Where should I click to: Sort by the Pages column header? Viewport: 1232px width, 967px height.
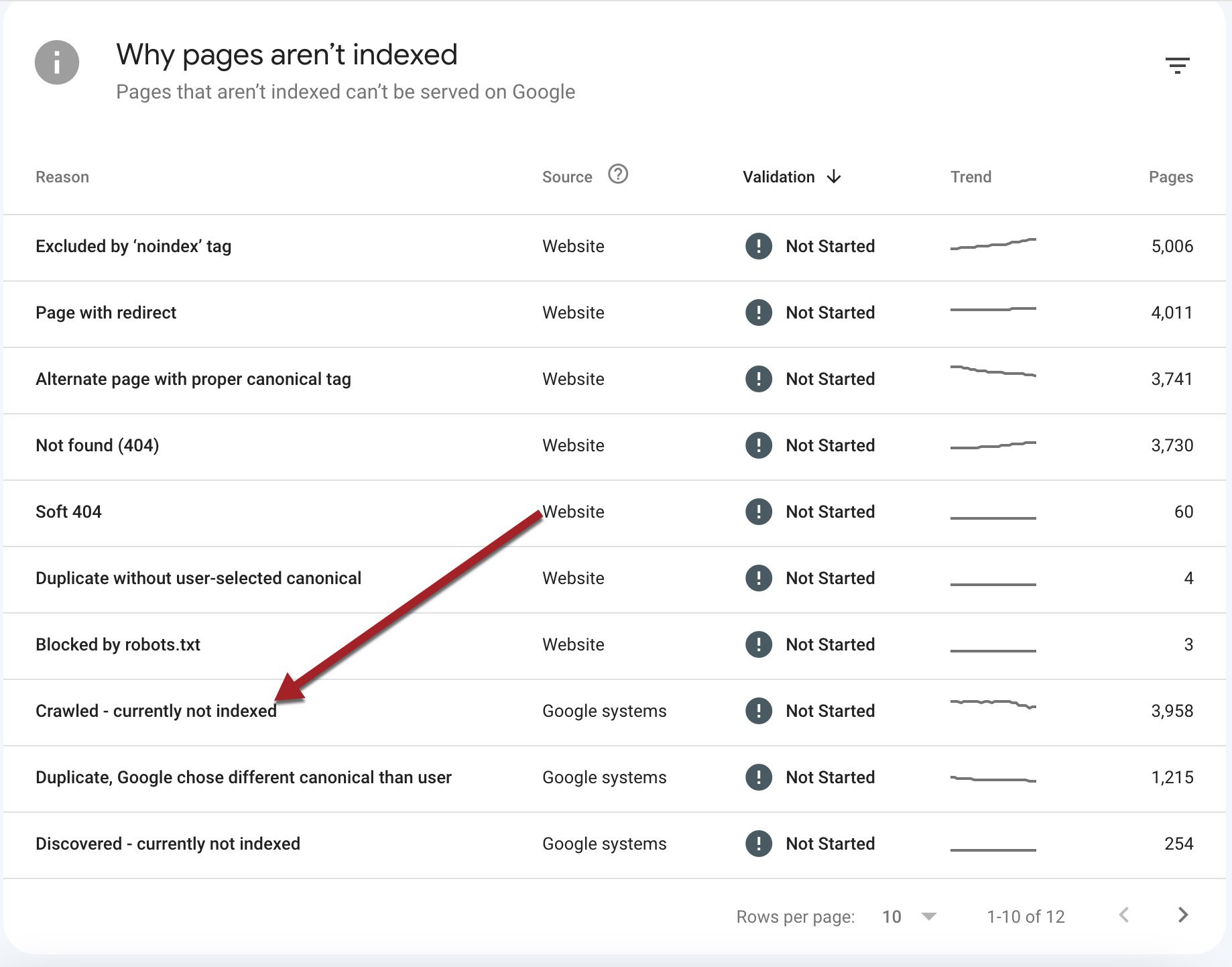click(x=1170, y=177)
